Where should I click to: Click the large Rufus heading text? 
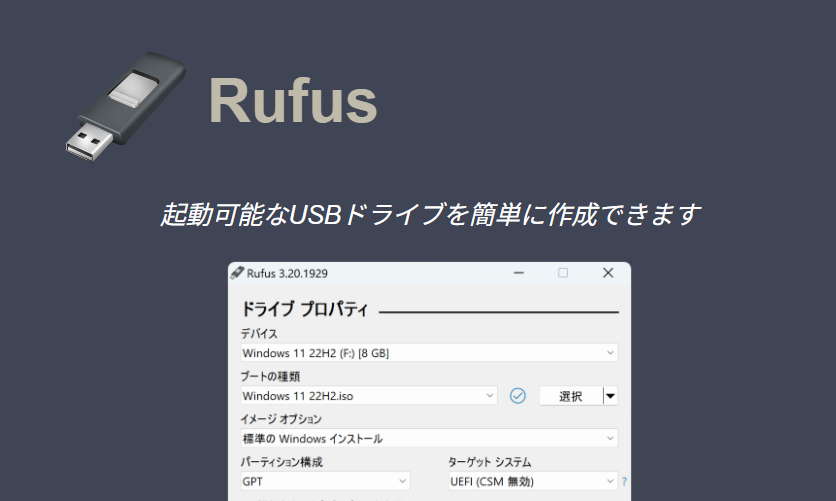coord(292,101)
